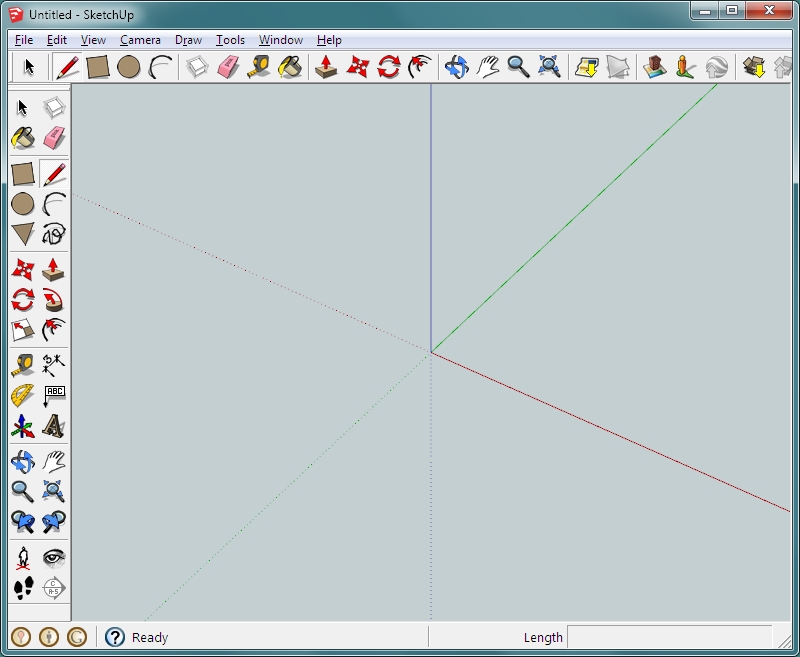Click Zoom Extents in the left toolset
800x657 pixels.
pos(54,492)
